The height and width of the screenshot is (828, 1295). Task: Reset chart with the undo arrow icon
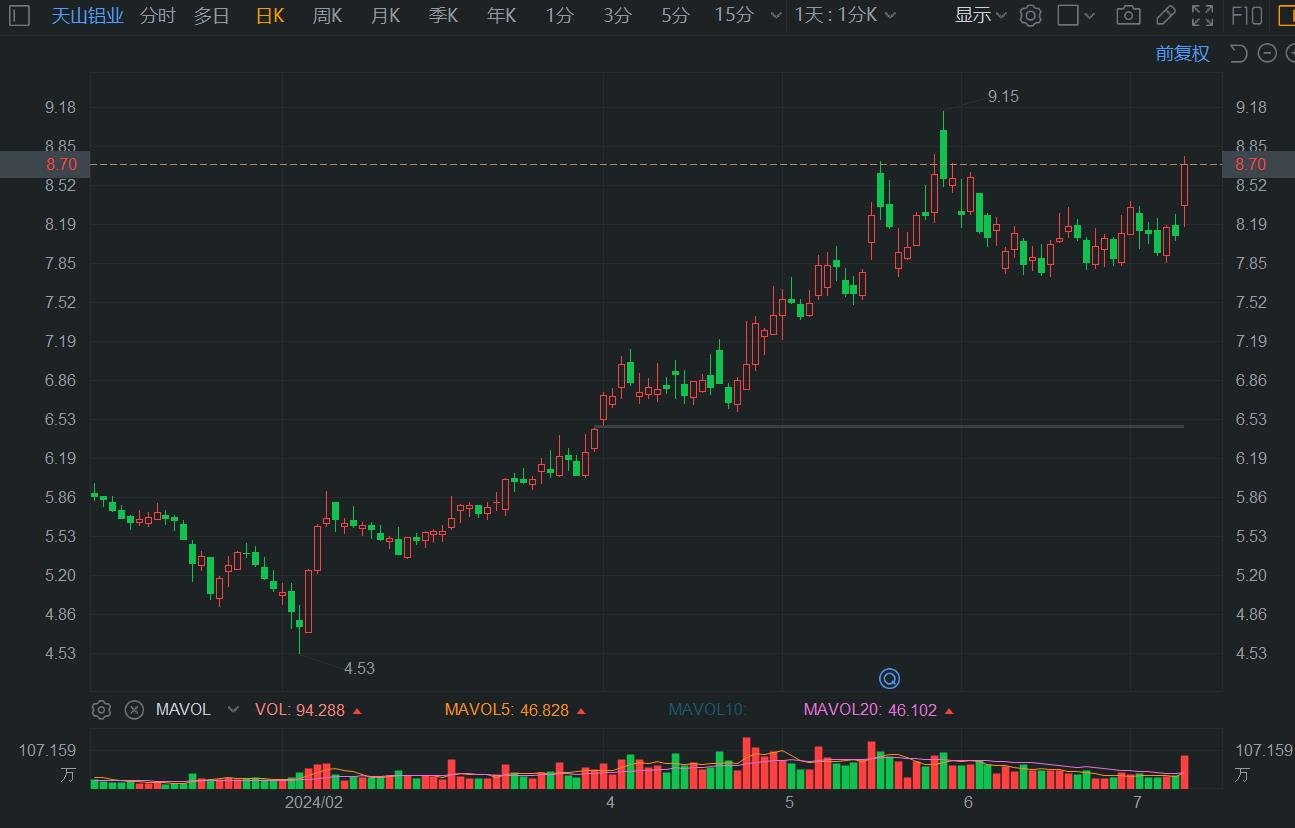pos(1238,54)
